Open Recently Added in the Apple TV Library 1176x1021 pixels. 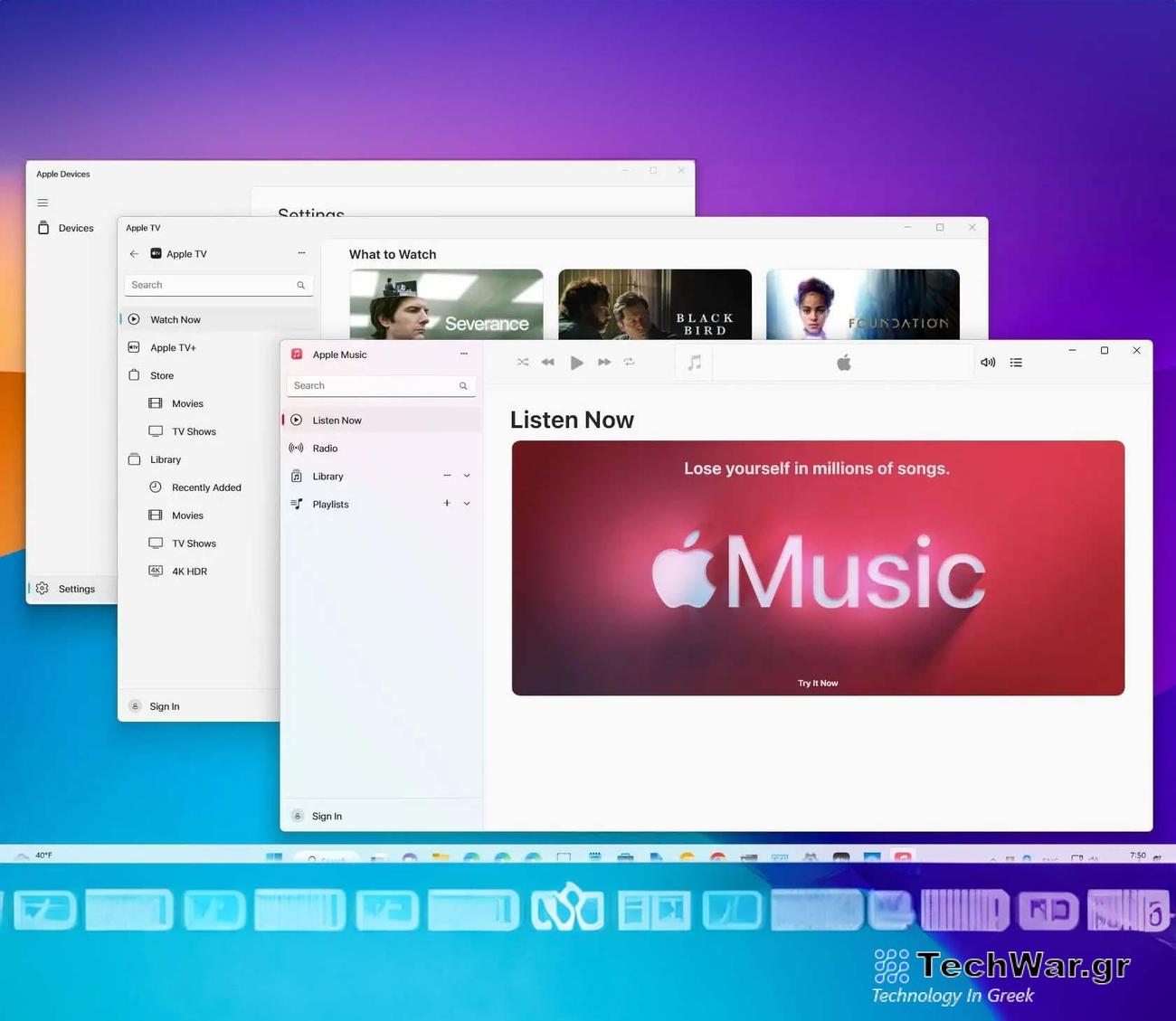point(206,487)
